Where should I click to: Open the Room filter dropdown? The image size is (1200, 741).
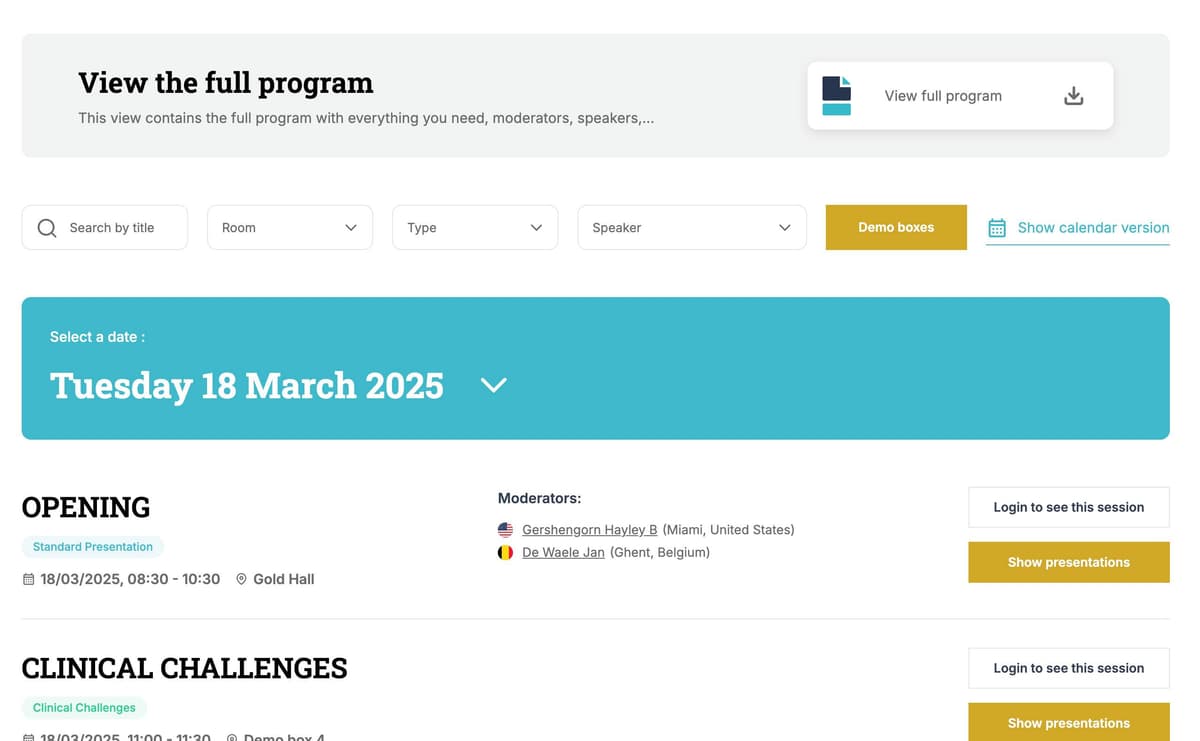point(290,227)
